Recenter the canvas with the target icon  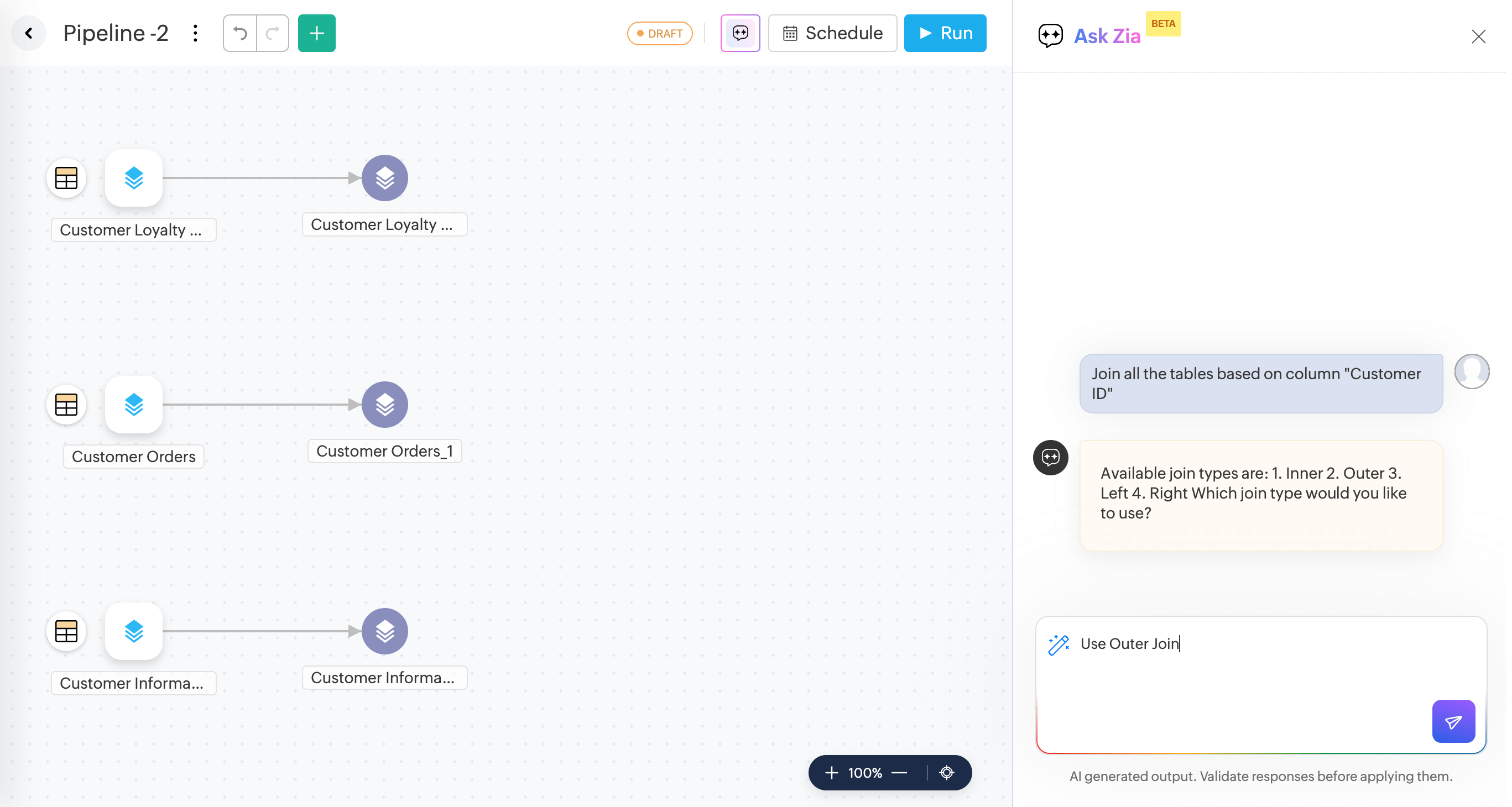pos(947,773)
